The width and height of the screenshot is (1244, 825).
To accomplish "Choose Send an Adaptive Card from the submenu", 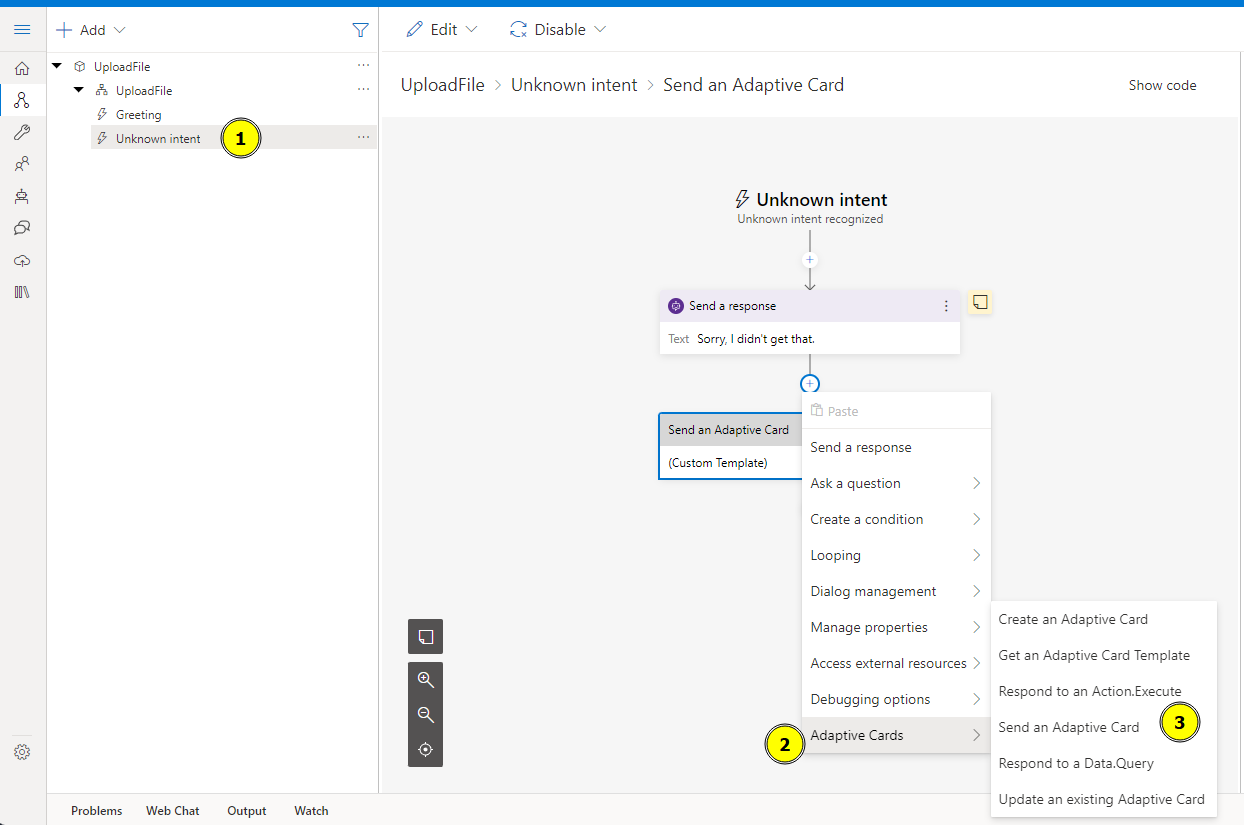I will [1069, 727].
